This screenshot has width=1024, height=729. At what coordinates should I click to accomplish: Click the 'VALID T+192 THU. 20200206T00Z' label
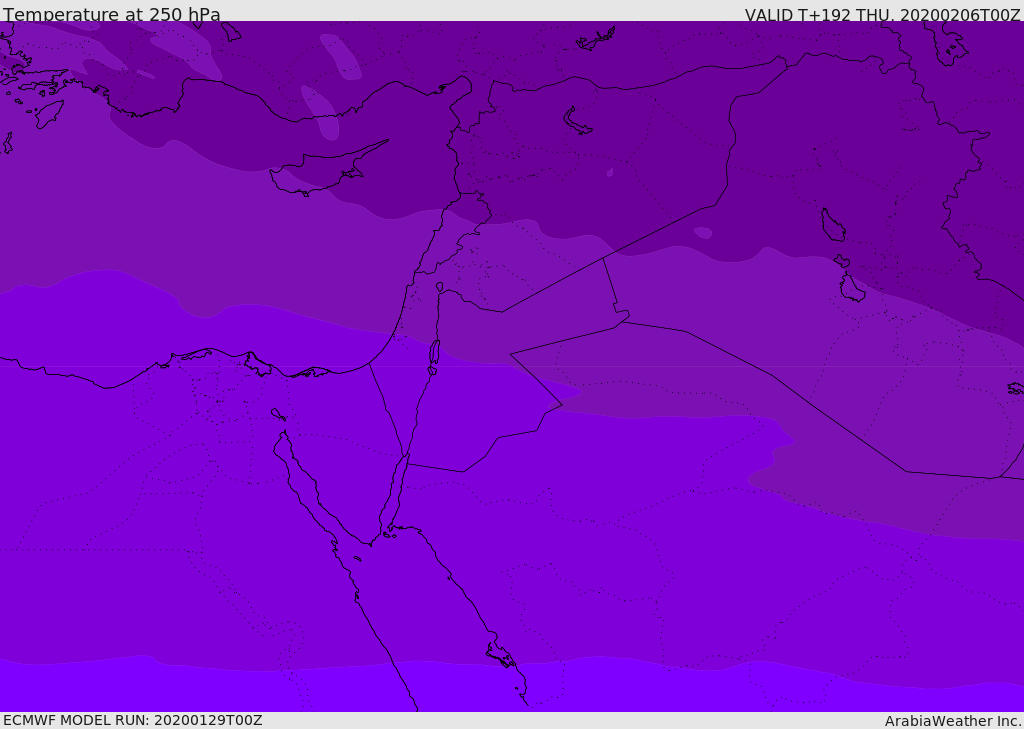pyautogui.click(x=882, y=15)
